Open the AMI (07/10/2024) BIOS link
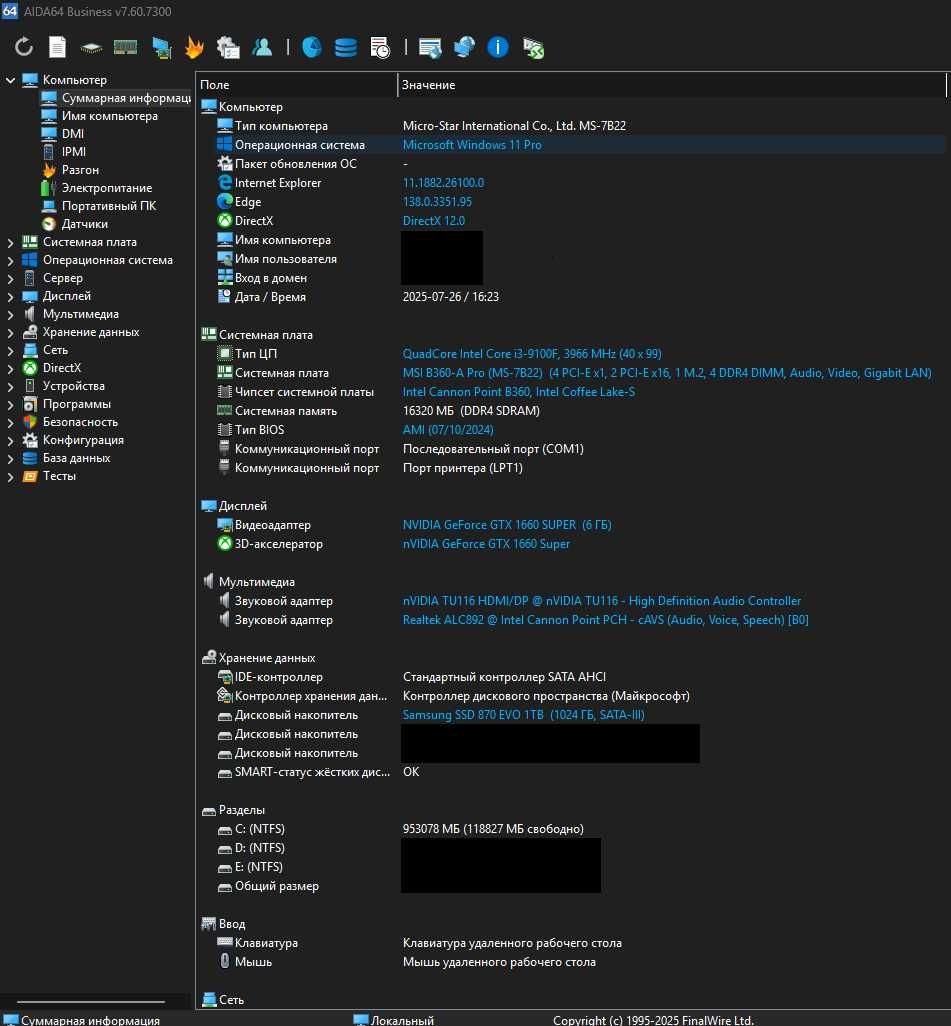Image resolution: width=951 pixels, height=1026 pixels. pyautogui.click(x=448, y=429)
